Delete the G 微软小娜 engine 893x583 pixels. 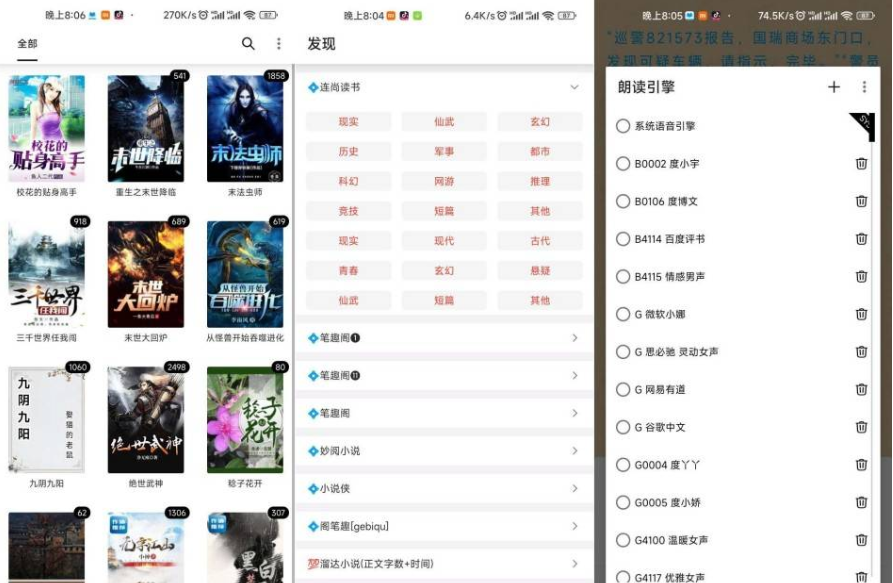tap(861, 314)
